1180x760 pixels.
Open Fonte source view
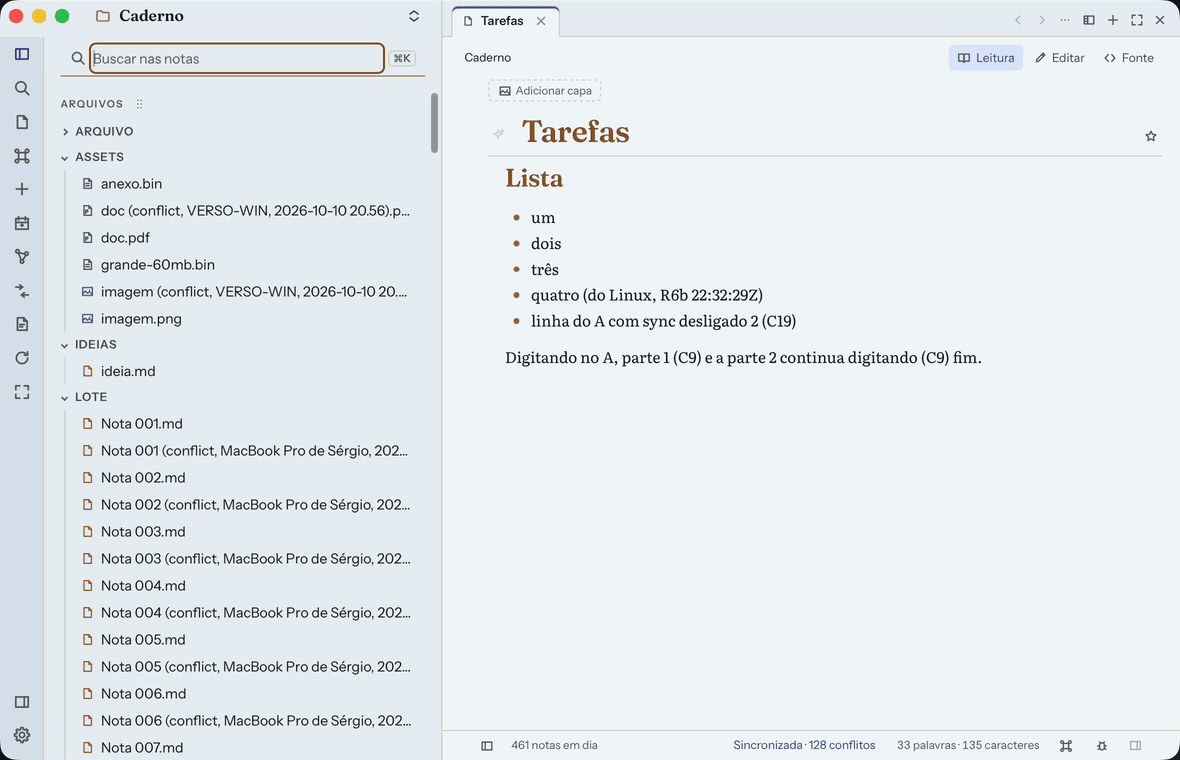tap(1128, 58)
